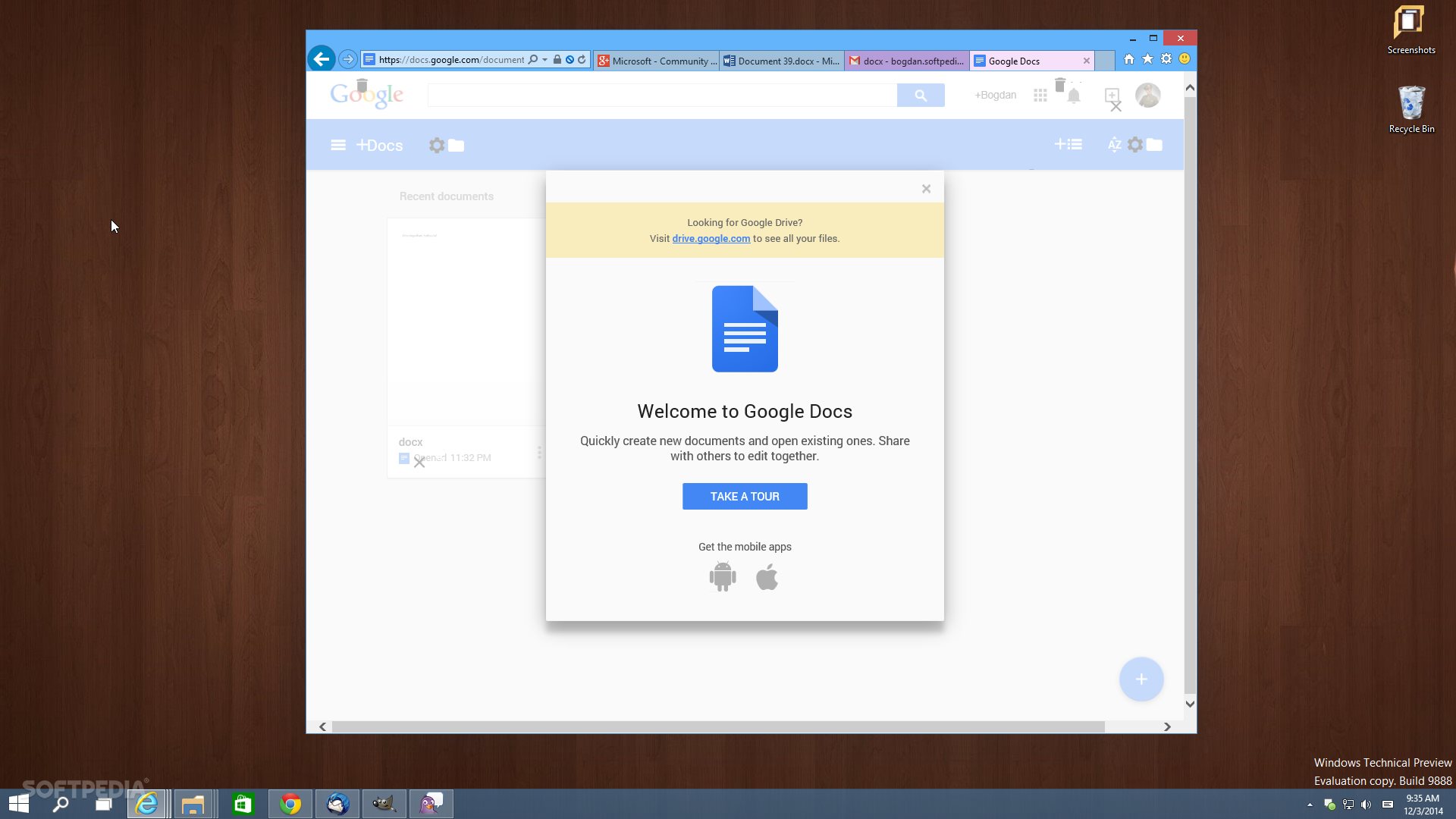Open drive.google.com link
The image size is (1456, 819).
[711, 238]
